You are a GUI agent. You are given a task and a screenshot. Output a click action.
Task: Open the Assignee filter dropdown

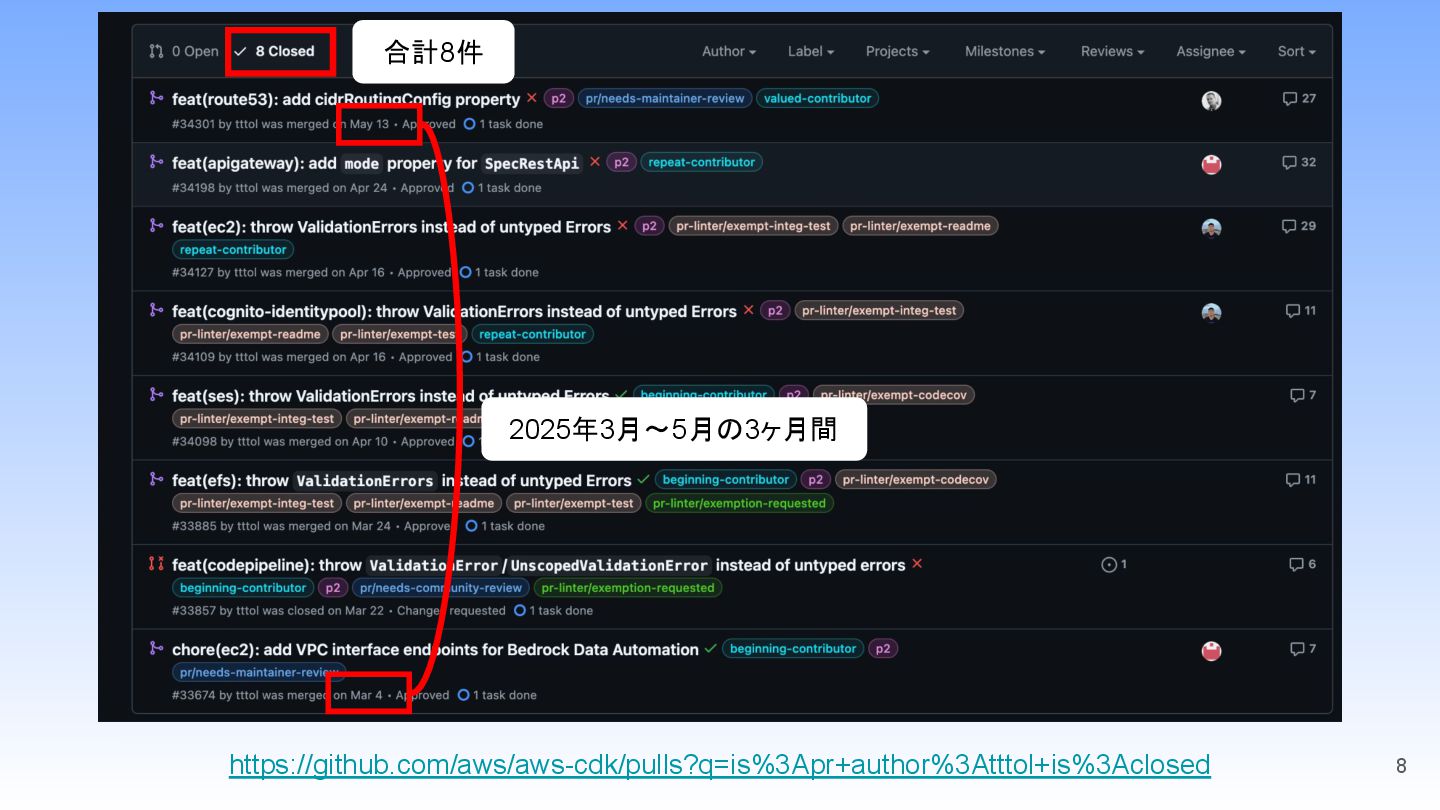tap(1211, 51)
